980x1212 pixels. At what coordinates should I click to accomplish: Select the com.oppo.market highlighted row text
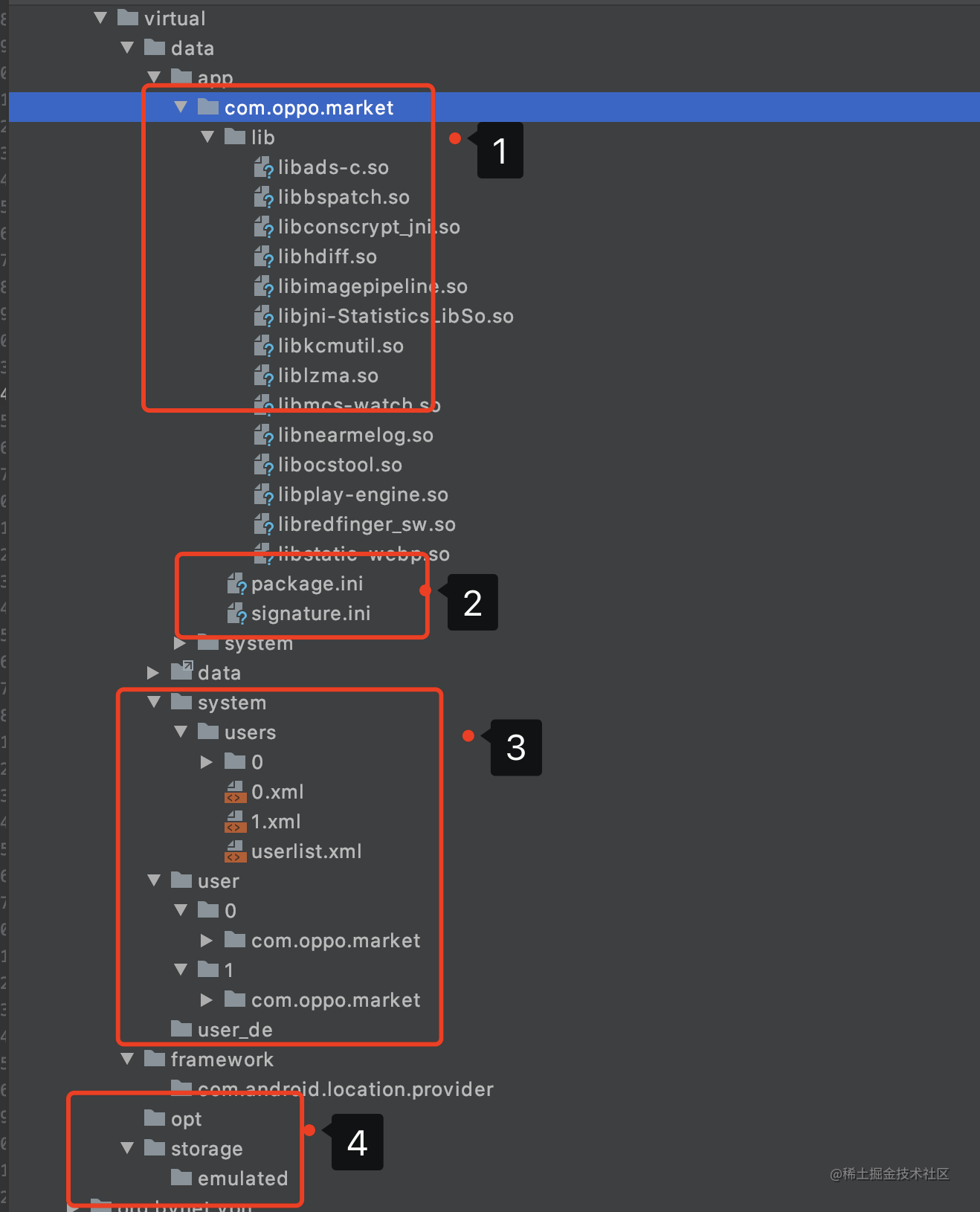click(x=309, y=108)
